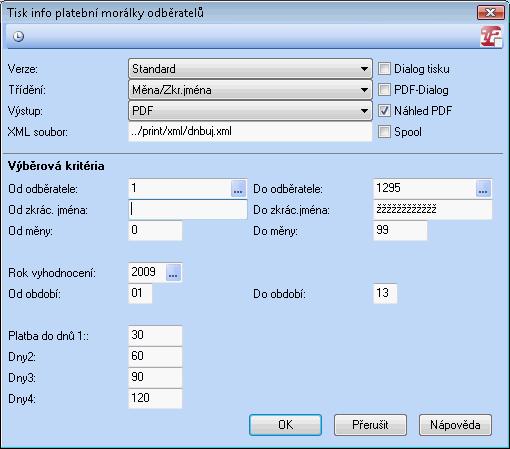This screenshot has height=449, width=510.
Task: Open lookup button for Do odběratele
Action: click(483, 188)
